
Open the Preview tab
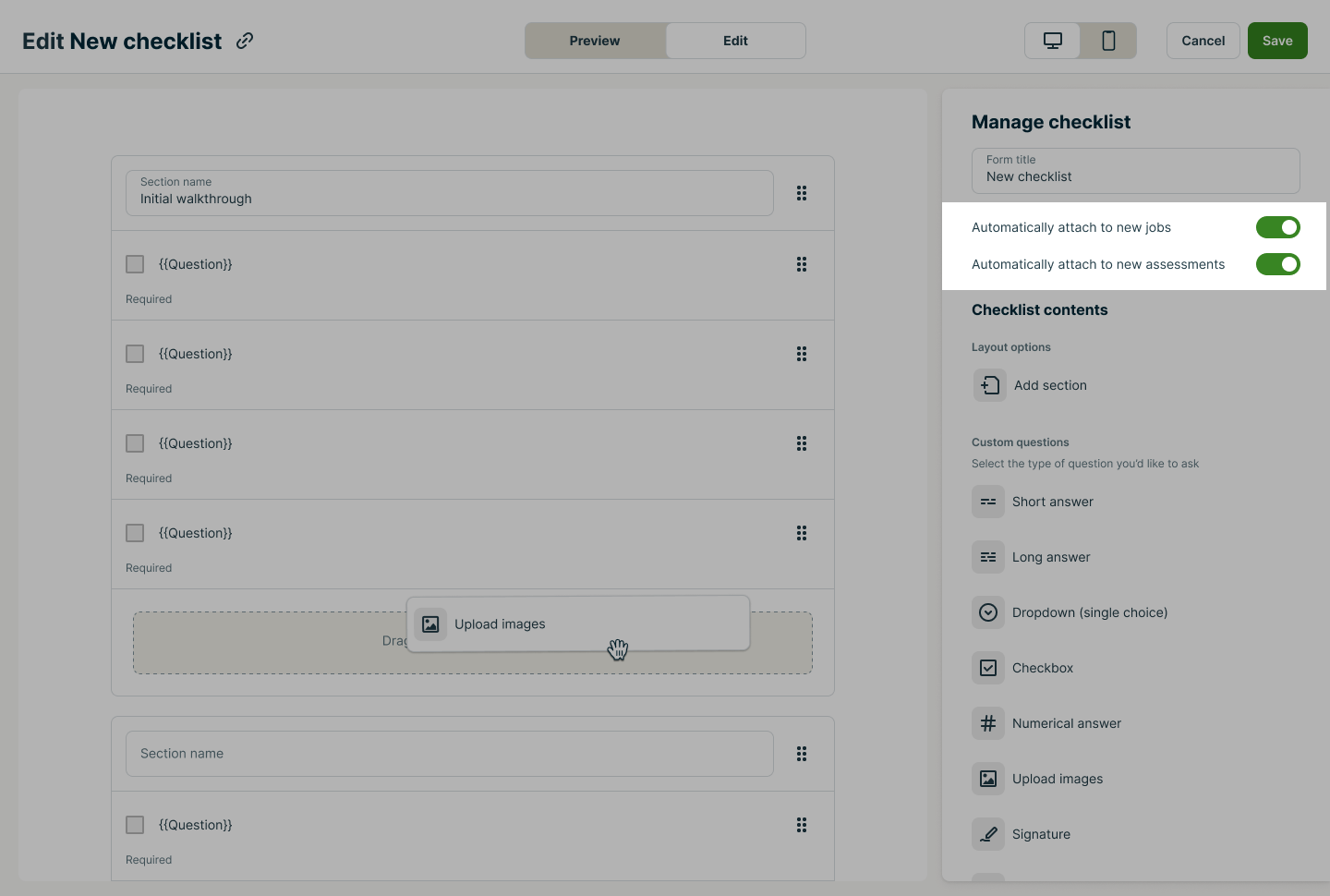[x=595, y=41]
